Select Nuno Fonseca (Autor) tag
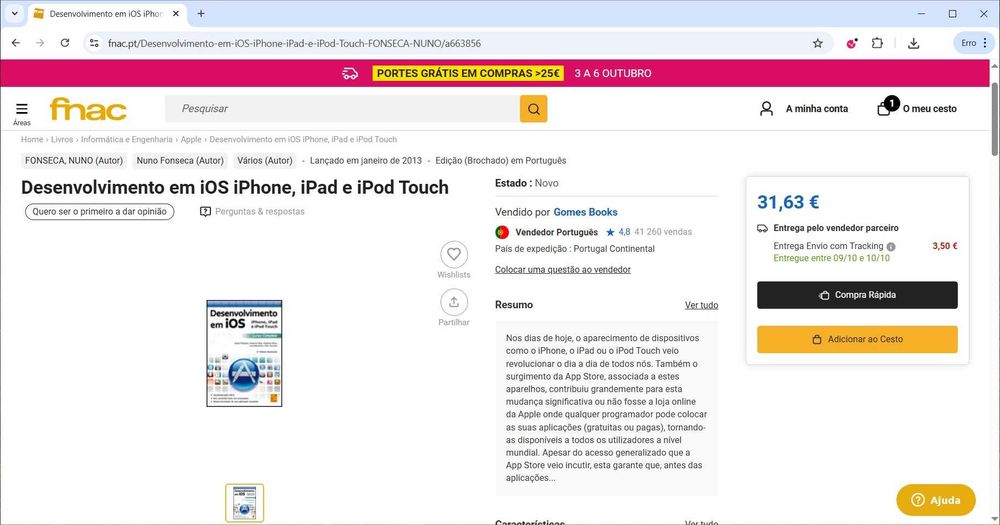The height and width of the screenshot is (525, 1000). click(180, 161)
